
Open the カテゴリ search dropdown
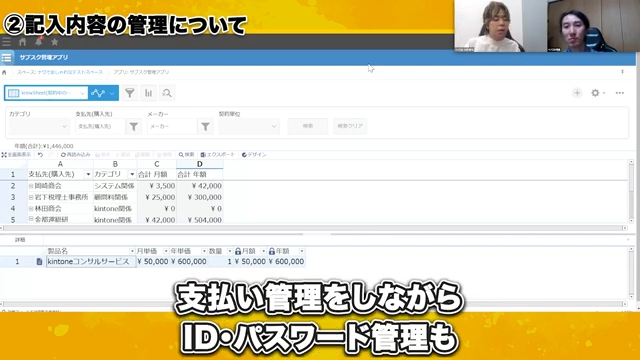click(x=39, y=127)
